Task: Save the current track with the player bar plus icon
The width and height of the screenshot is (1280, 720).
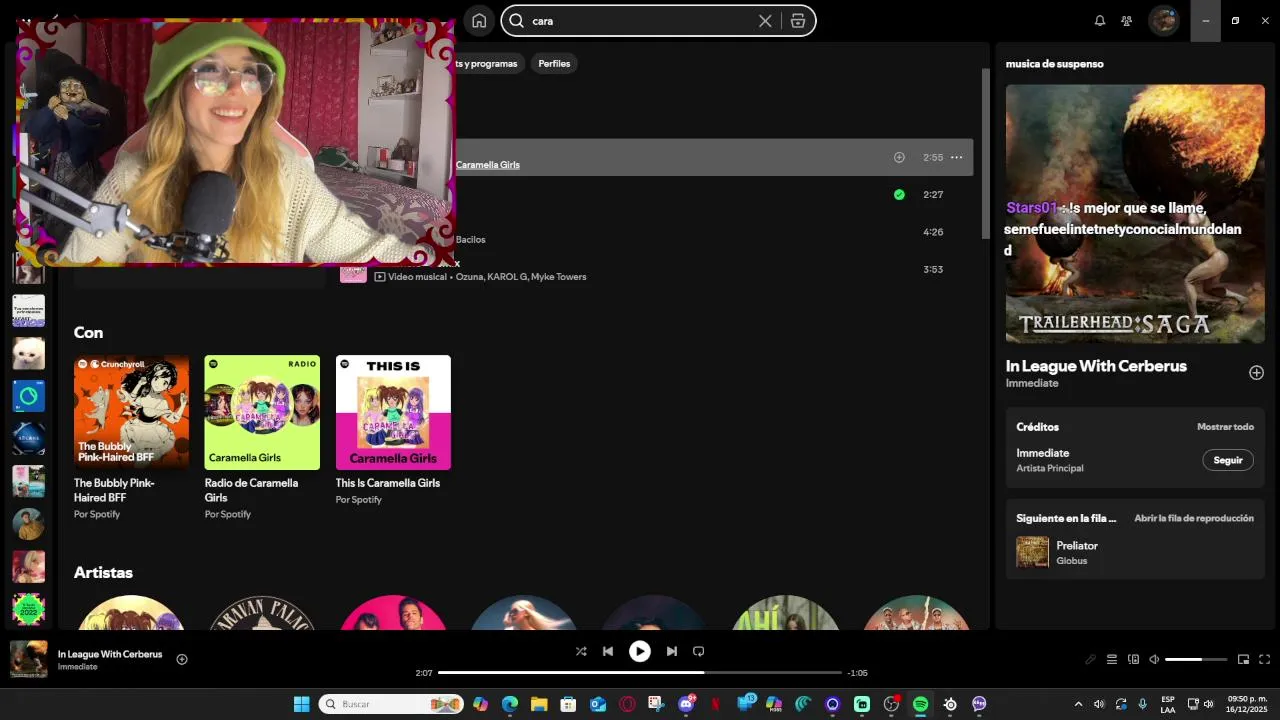Action: pyautogui.click(x=182, y=659)
